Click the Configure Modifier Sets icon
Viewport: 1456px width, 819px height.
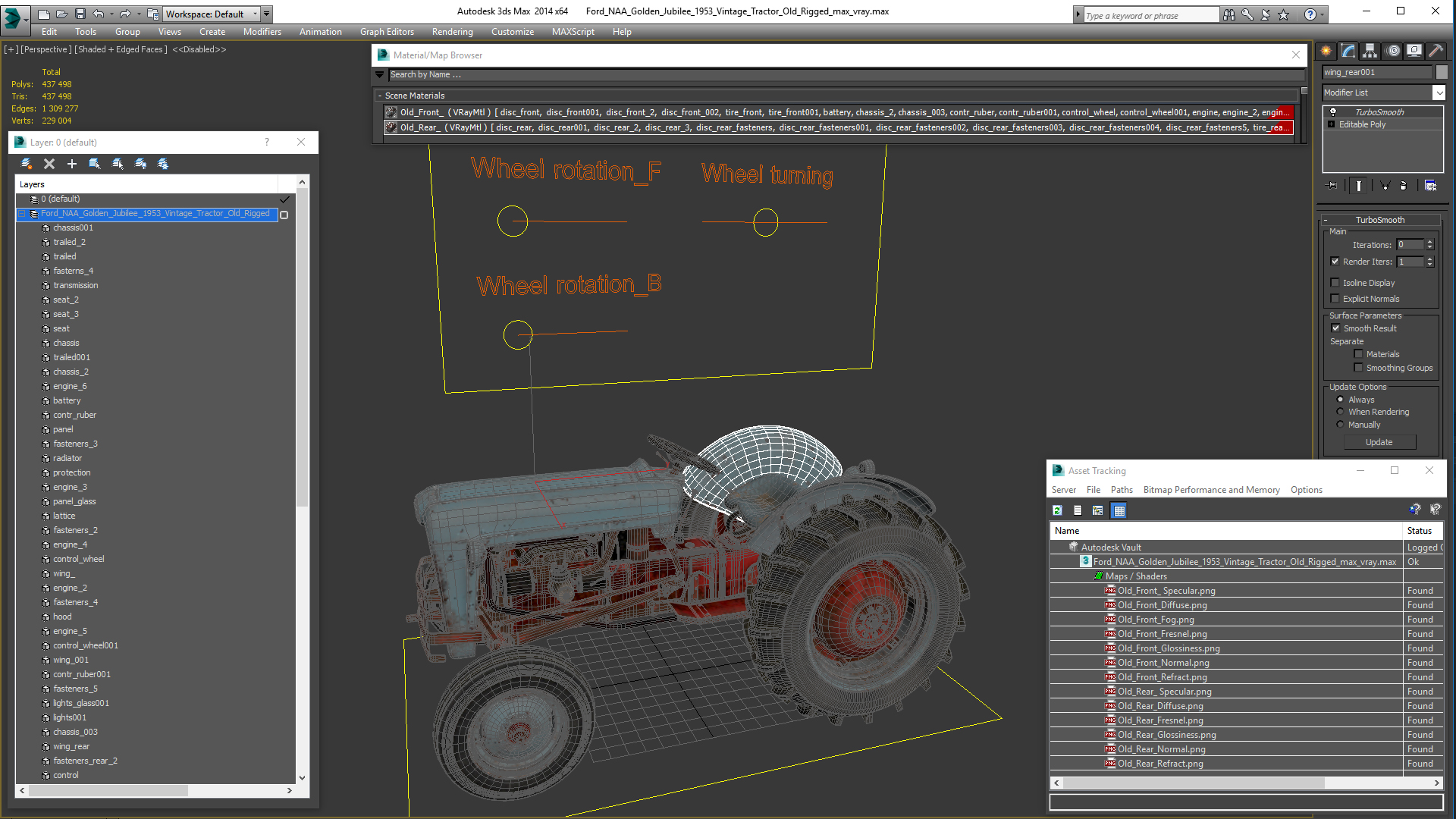point(1430,186)
